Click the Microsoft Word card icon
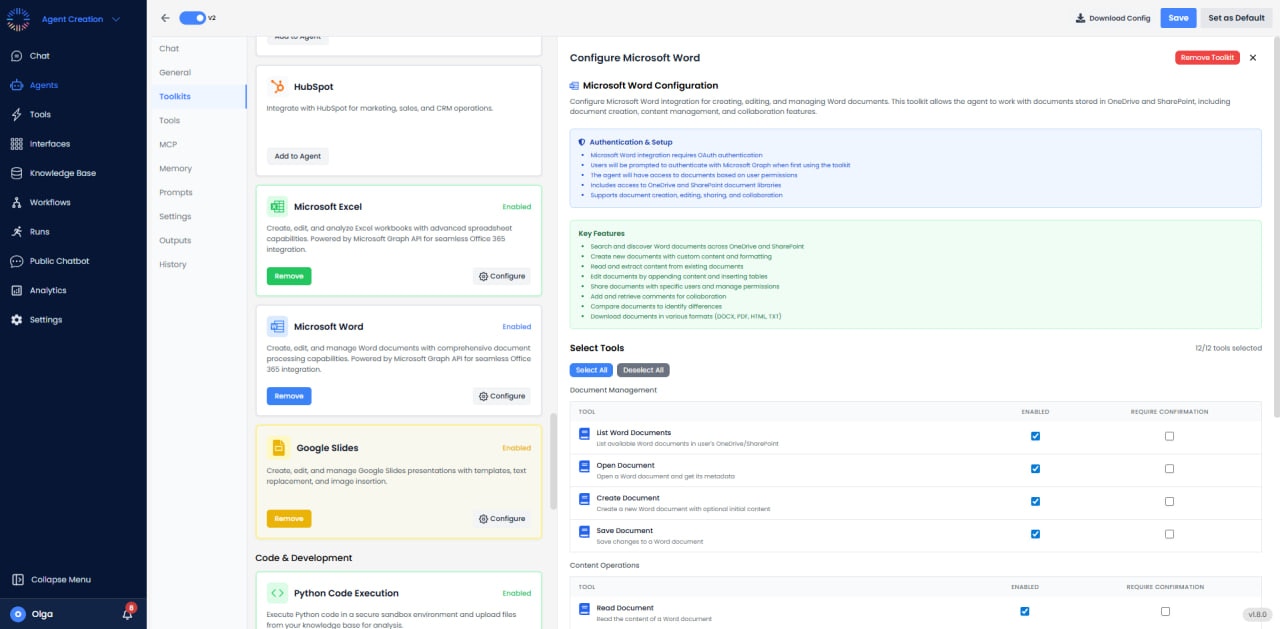Viewport: 1280px width, 629px height. pos(277,327)
